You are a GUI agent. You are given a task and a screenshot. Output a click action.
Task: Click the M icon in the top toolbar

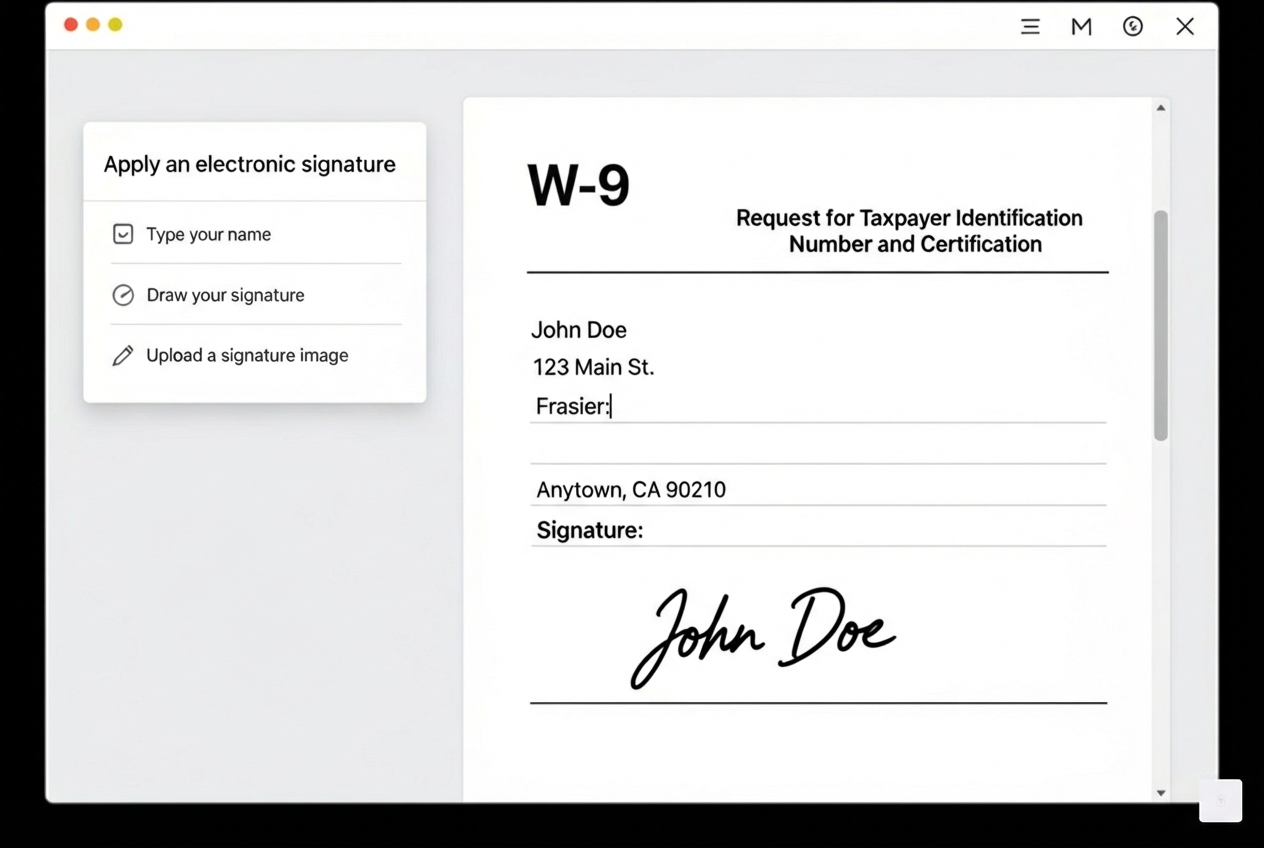pyautogui.click(x=1081, y=27)
